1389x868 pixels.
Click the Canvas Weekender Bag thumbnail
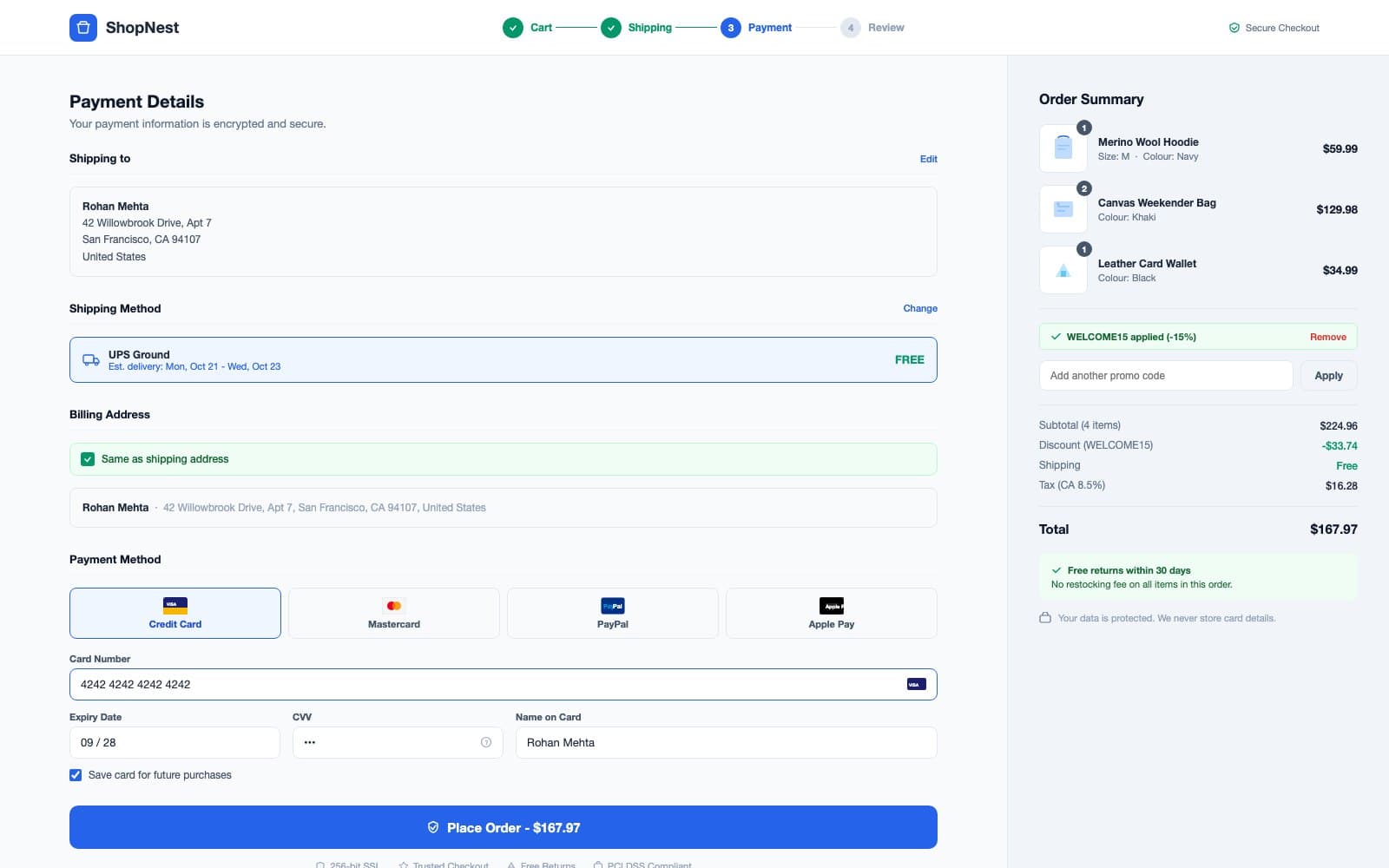pos(1063,209)
